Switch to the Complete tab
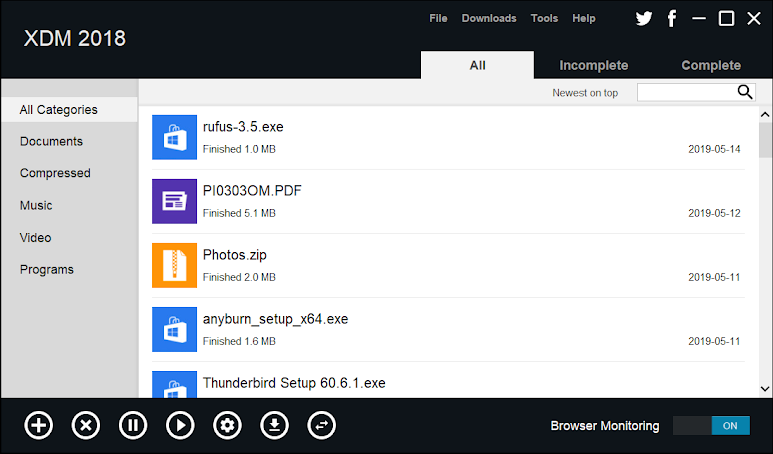This screenshot has height=454, width=773. tap(711, 65)
